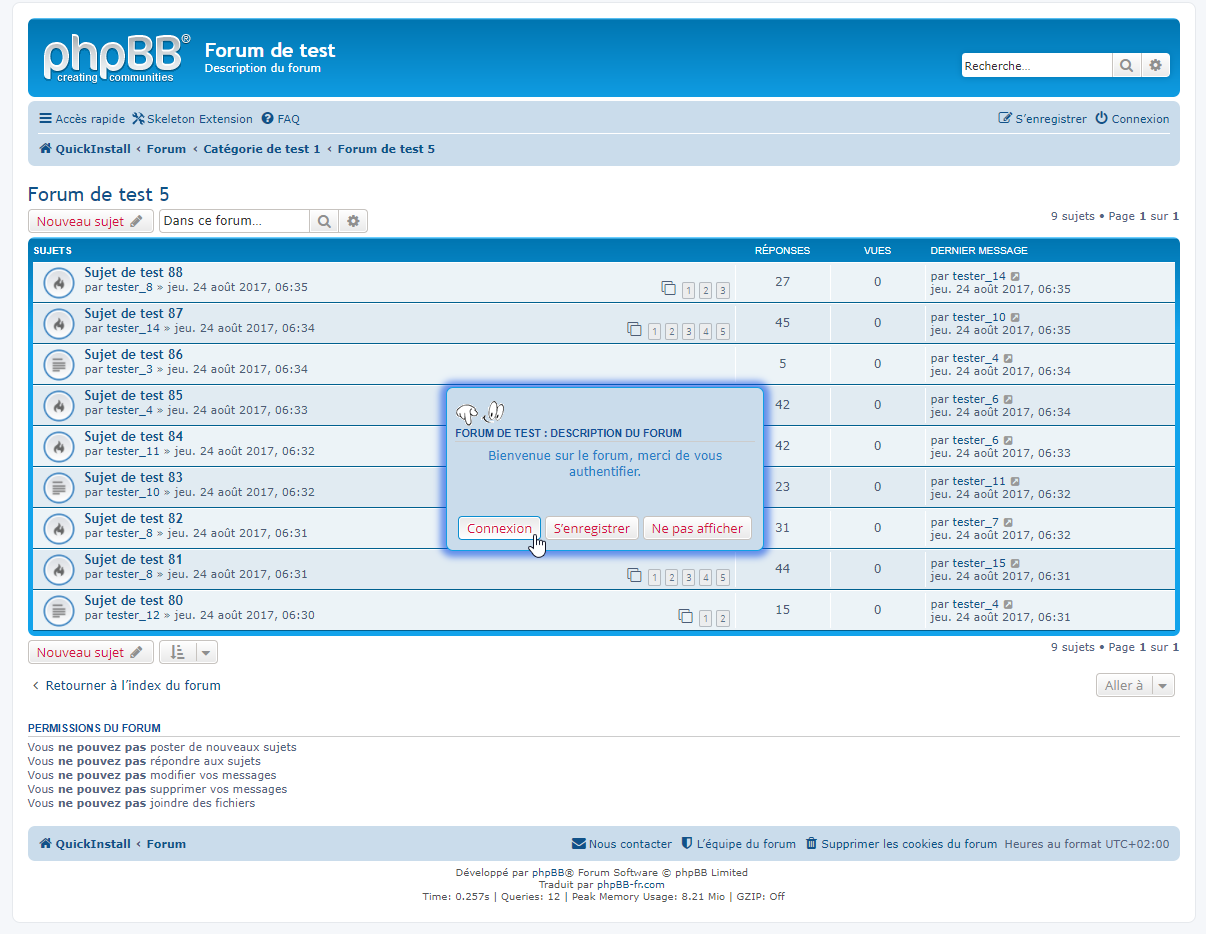Open the FAQ page

(x=281, y=119)
